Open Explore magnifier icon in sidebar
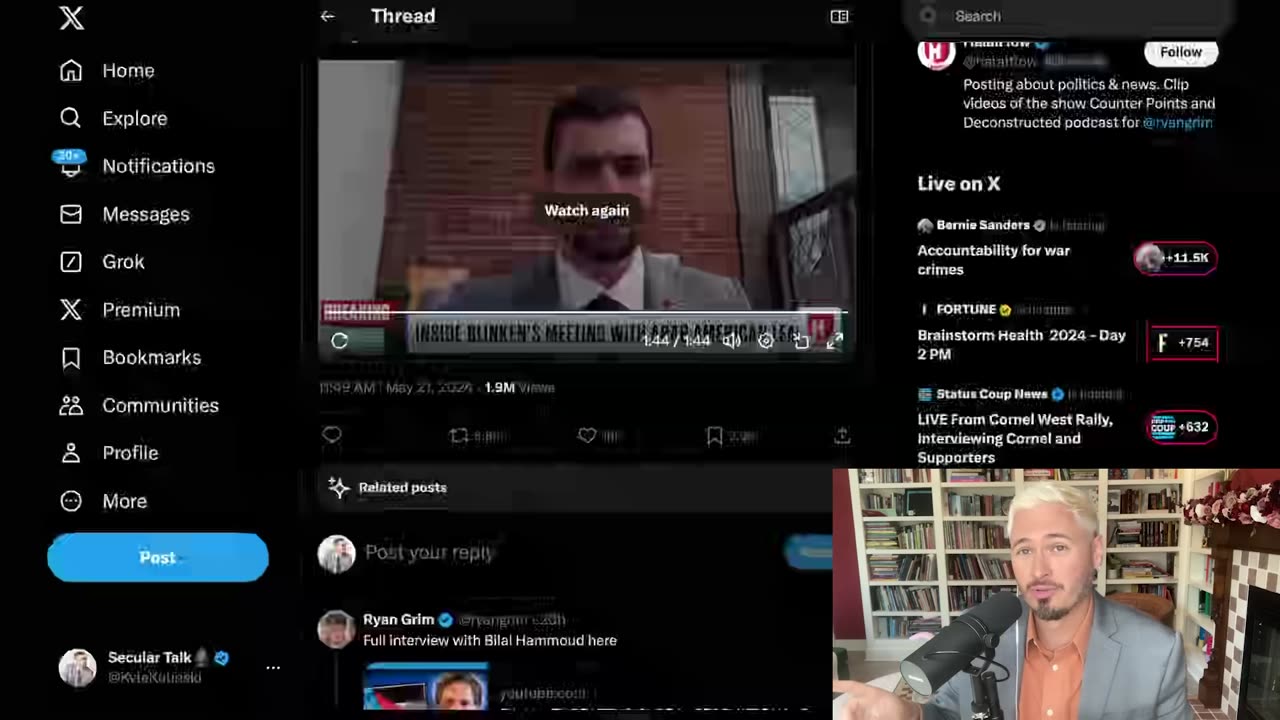The image size is (1280, 720). tap(71, 118)
